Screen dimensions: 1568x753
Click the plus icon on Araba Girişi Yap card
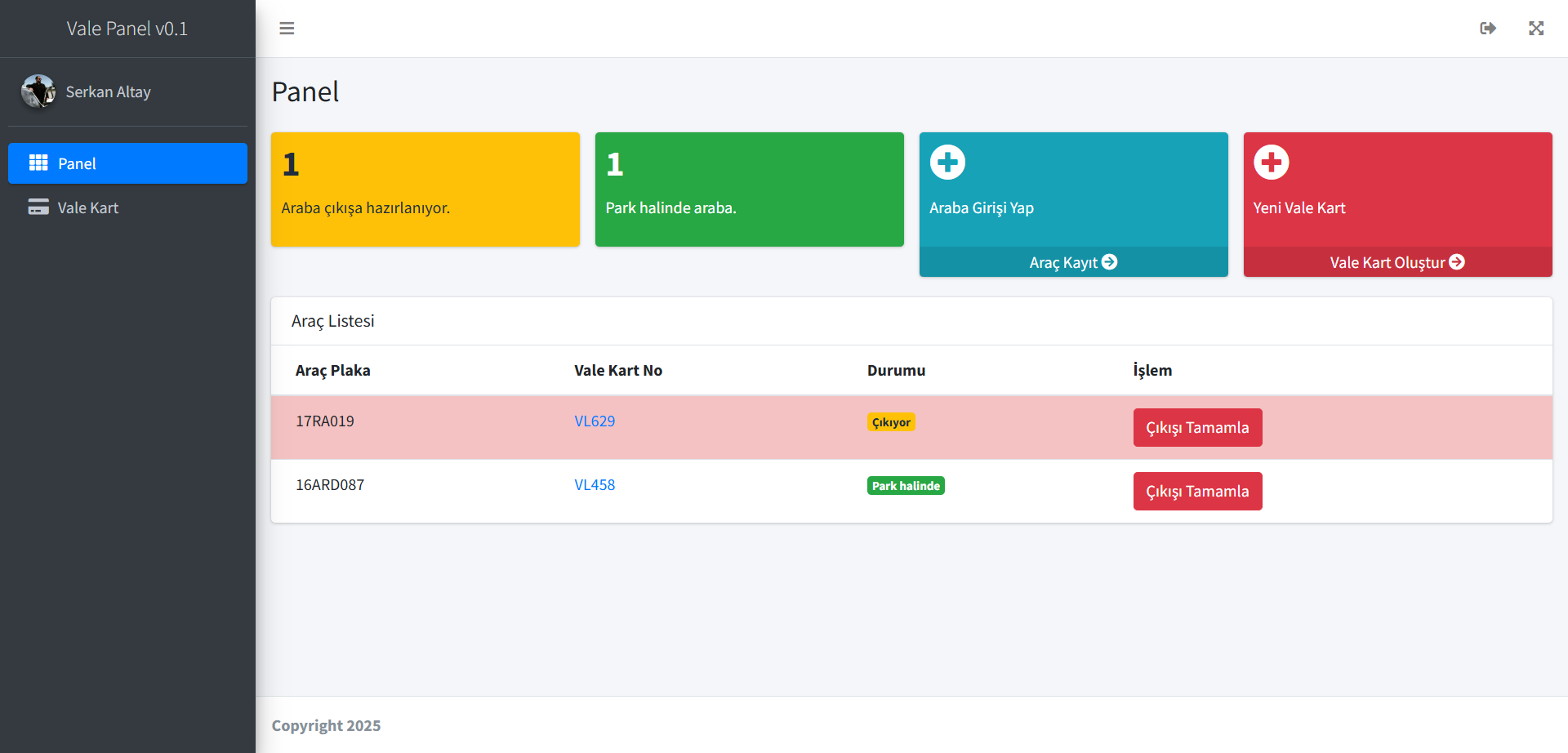947,162
